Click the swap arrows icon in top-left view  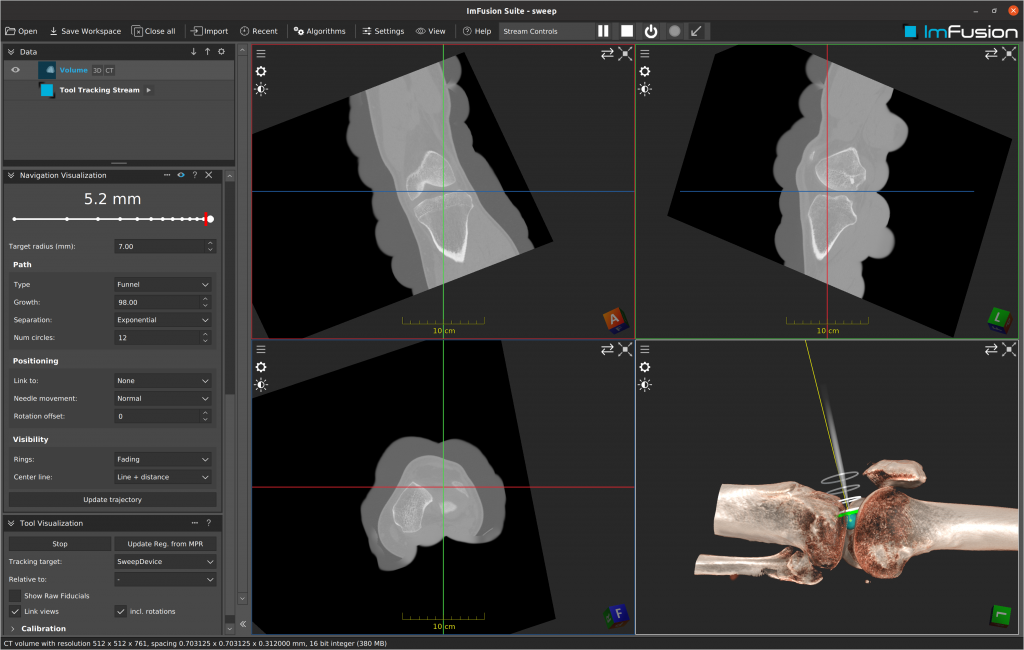coord(607,54)
